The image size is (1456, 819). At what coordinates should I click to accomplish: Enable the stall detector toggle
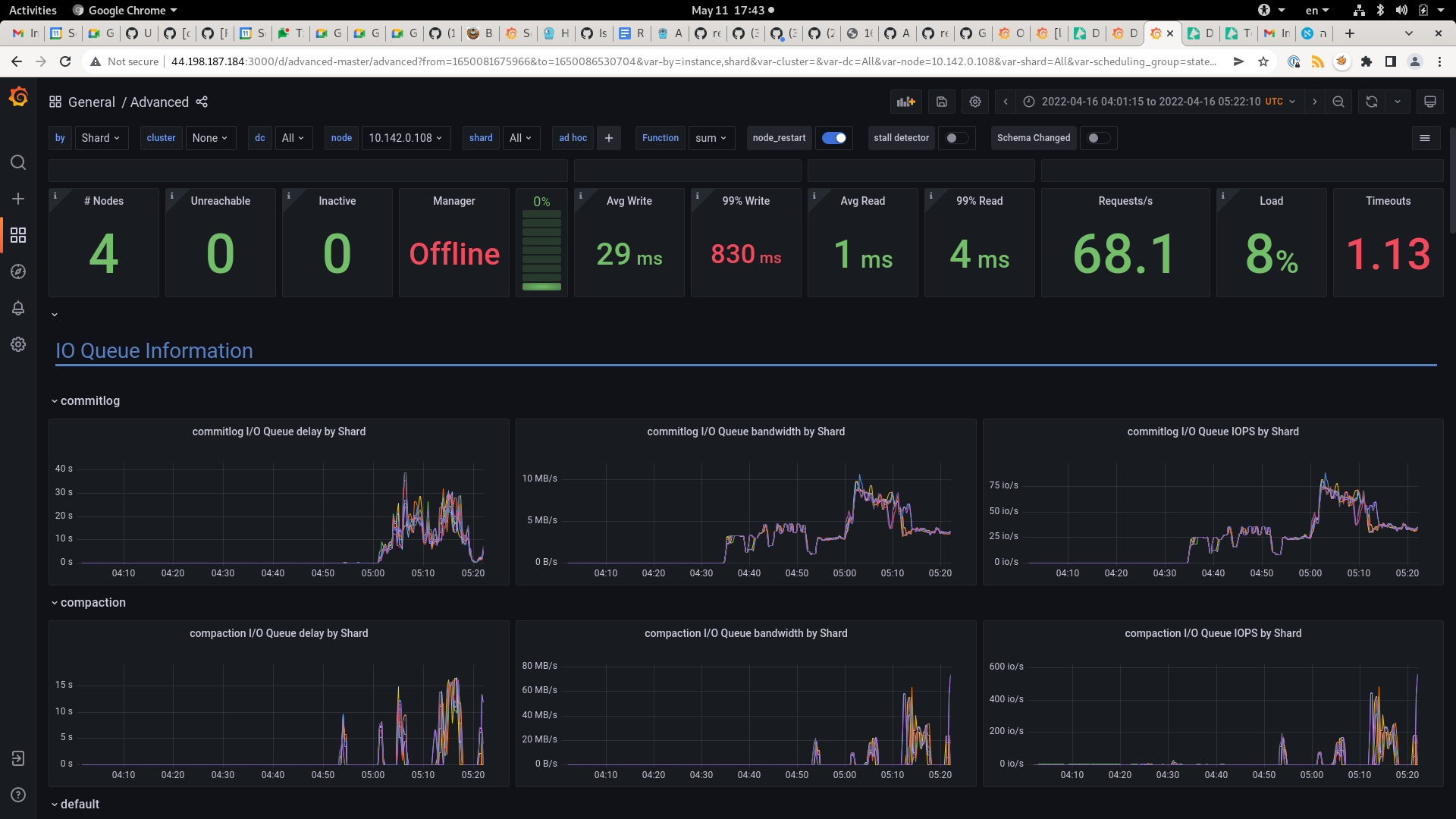point(957,138)
